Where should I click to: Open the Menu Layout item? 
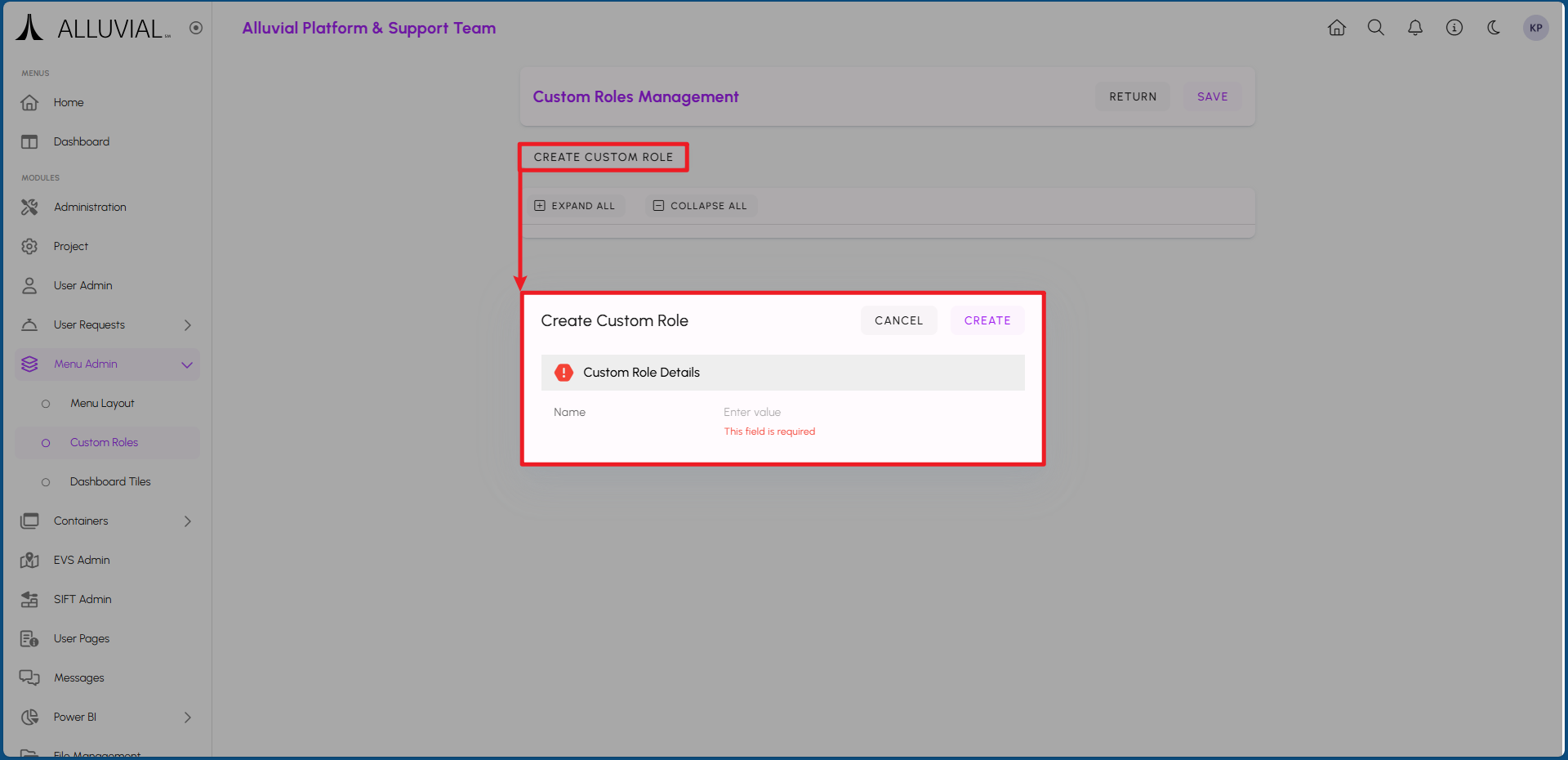click(x=102, y=404)
